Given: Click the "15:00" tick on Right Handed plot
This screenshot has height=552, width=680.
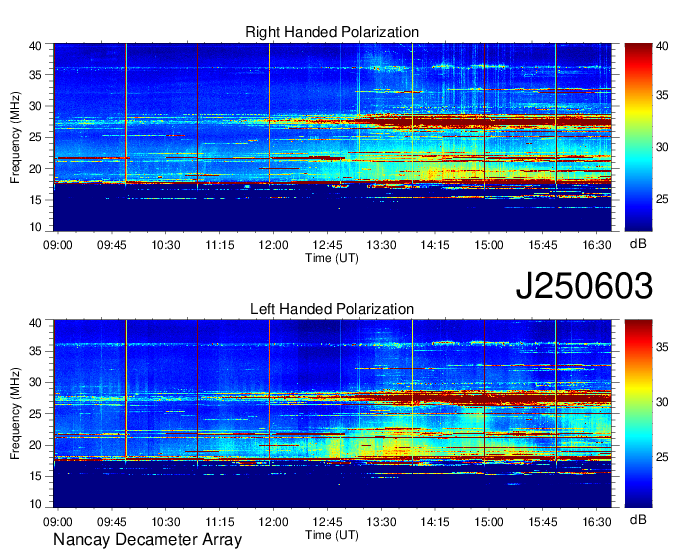Looking at the screenshot, I should point(489,245).
